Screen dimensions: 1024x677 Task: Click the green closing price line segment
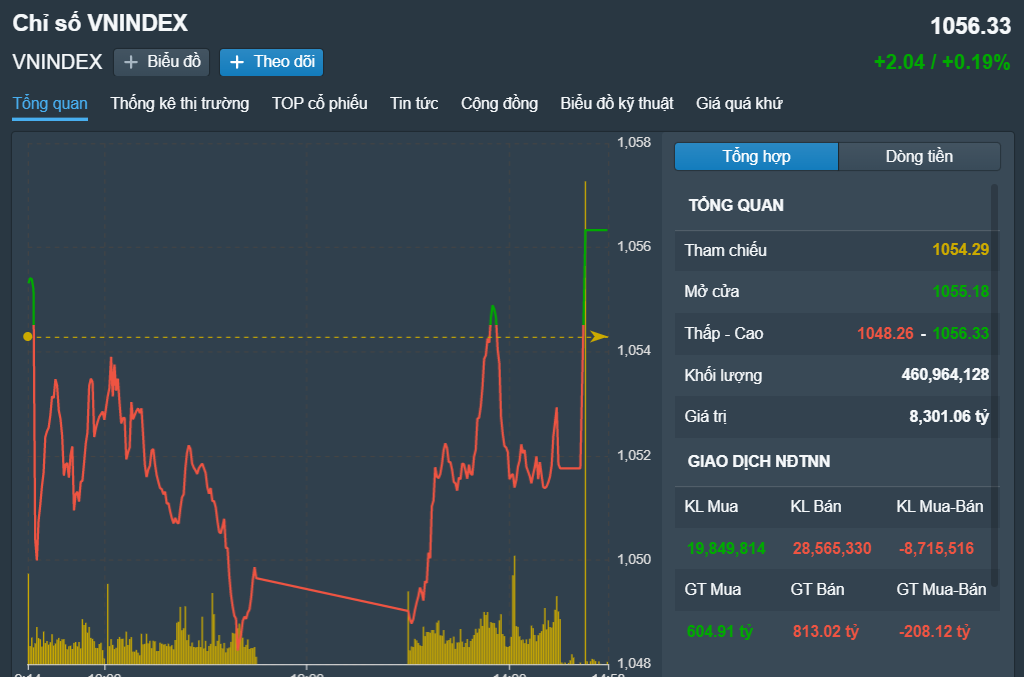(x=596, y=230)
